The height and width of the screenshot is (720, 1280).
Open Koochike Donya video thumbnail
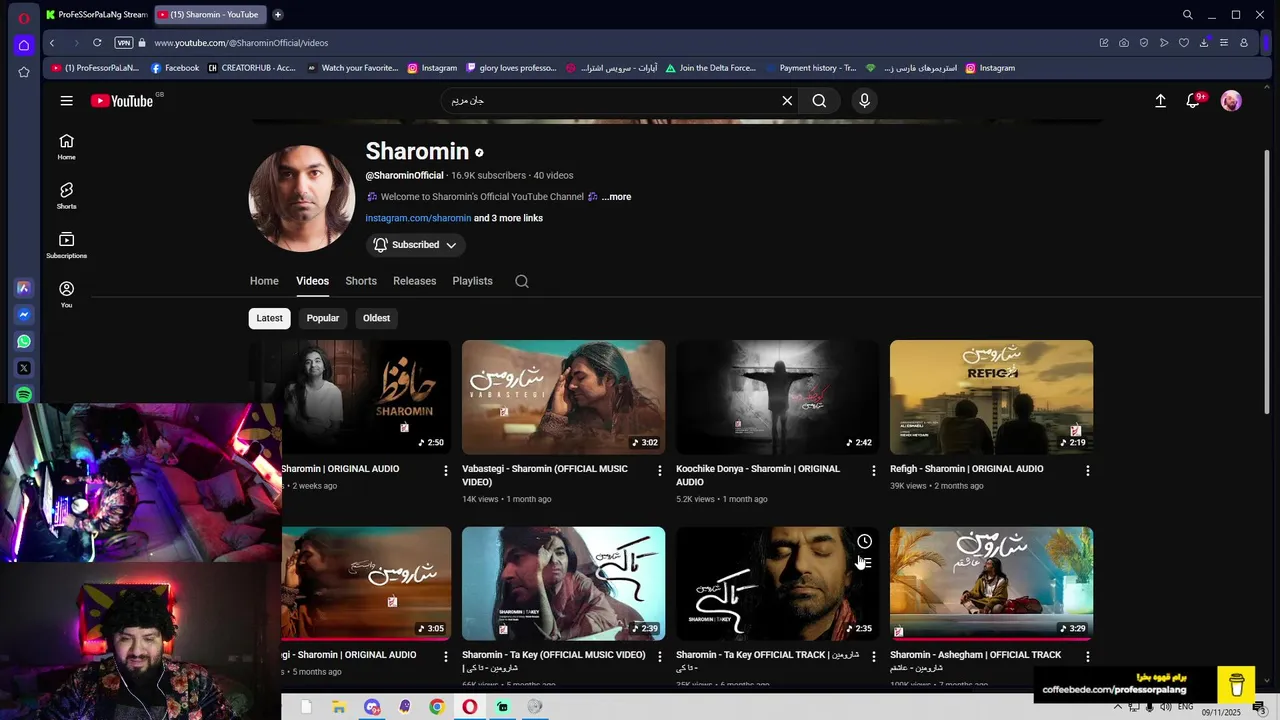point(777,397)
